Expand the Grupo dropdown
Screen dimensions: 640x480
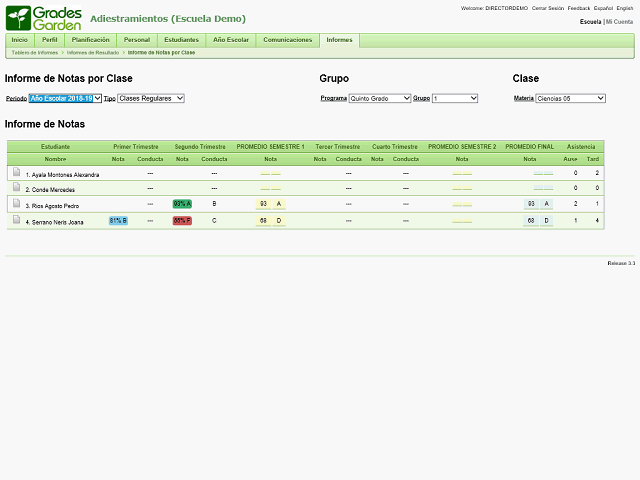(x=455, y=98)
